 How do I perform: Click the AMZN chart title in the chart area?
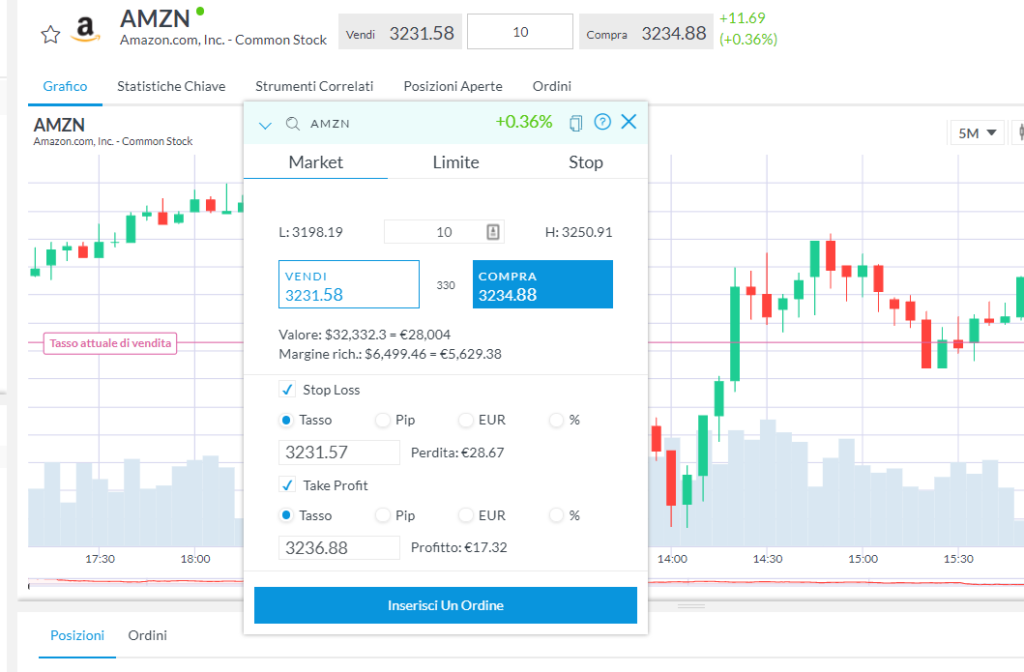pos(59,125)
